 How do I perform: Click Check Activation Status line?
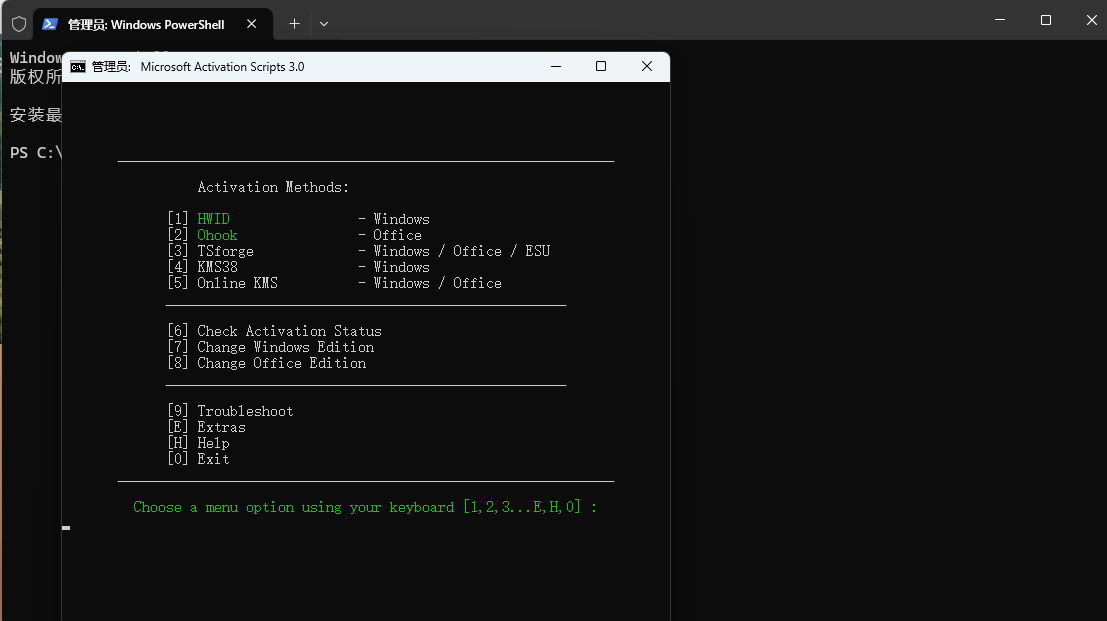pyautogui.click(x=275, y=331)
